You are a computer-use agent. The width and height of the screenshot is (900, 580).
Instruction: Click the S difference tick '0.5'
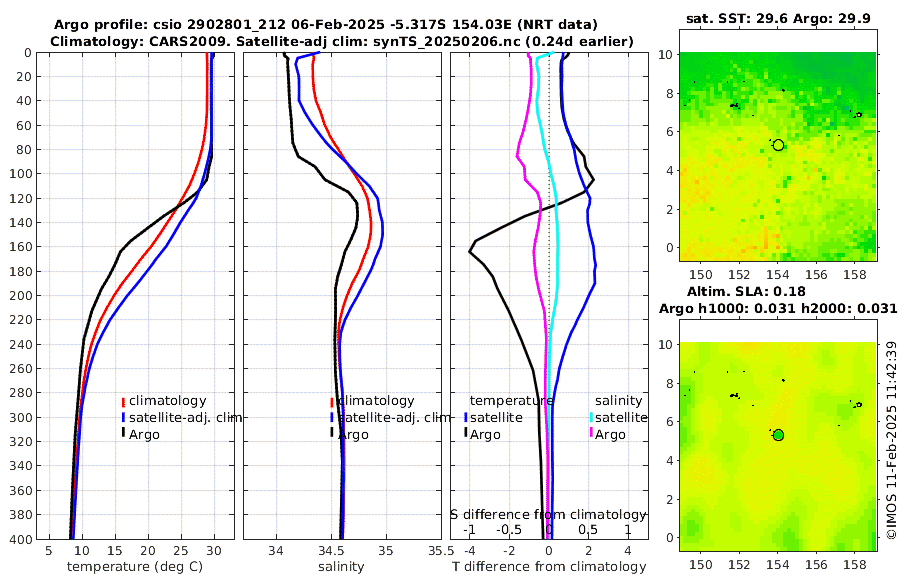pyautogui.click(x=588, y=529)
